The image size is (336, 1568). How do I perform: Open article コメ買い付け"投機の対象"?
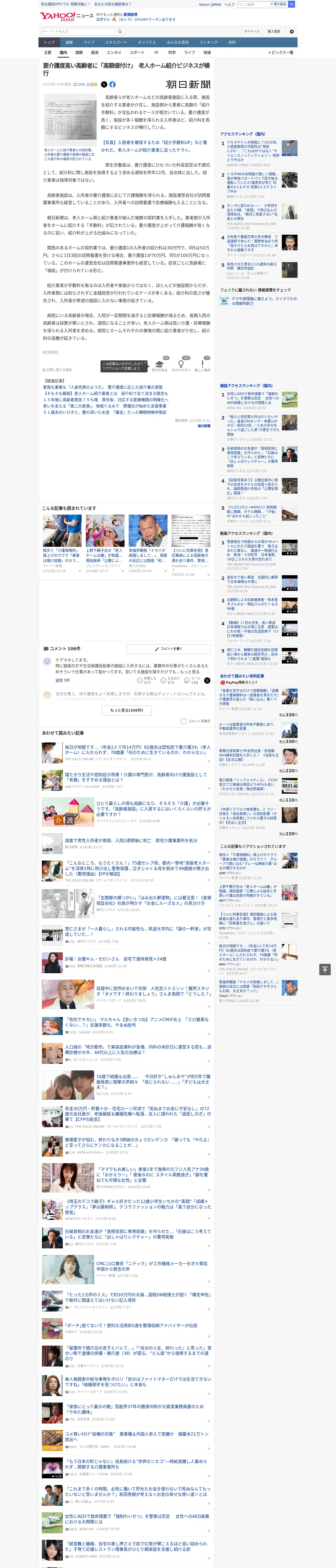click(x=137, y=1437)
